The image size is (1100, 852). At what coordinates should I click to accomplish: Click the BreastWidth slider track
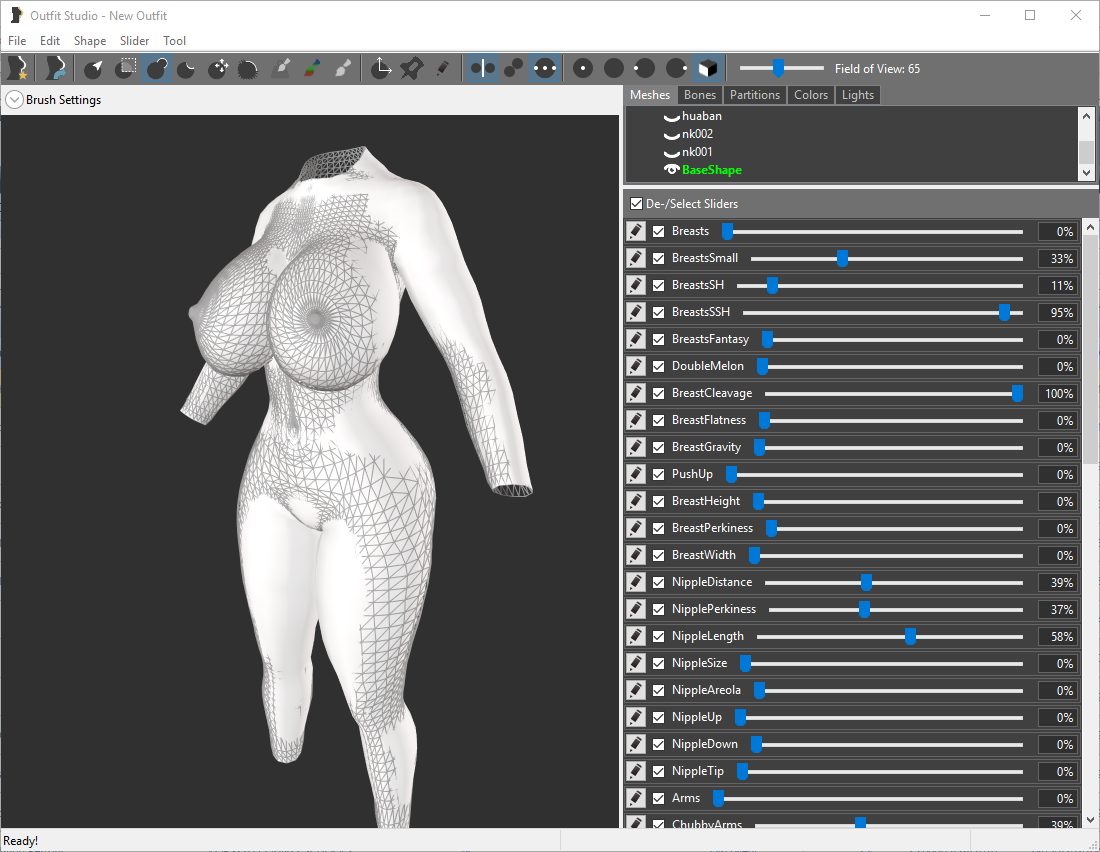886,556
